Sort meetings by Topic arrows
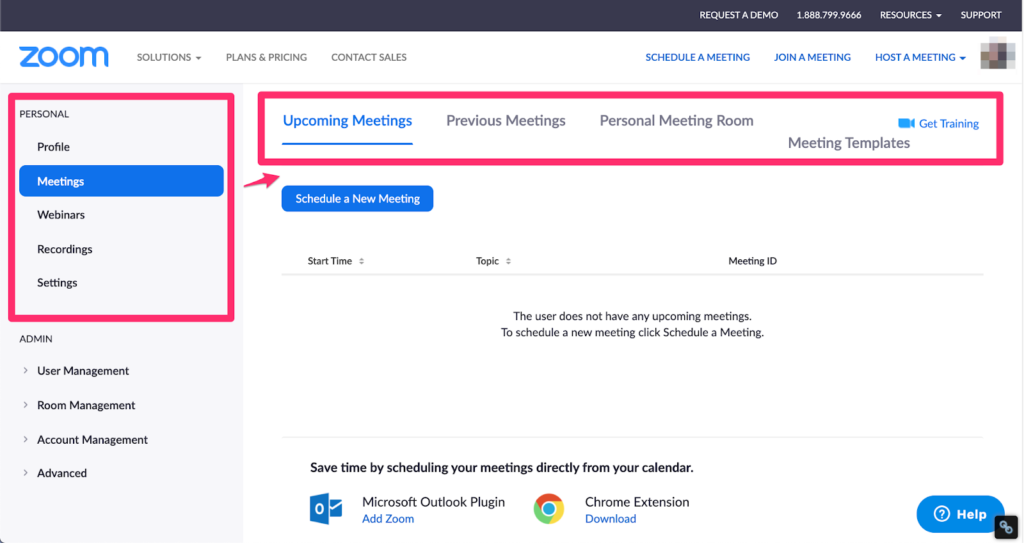This screenshot has width=1024, height=543. pyautogui.click(x=508, y=261)
